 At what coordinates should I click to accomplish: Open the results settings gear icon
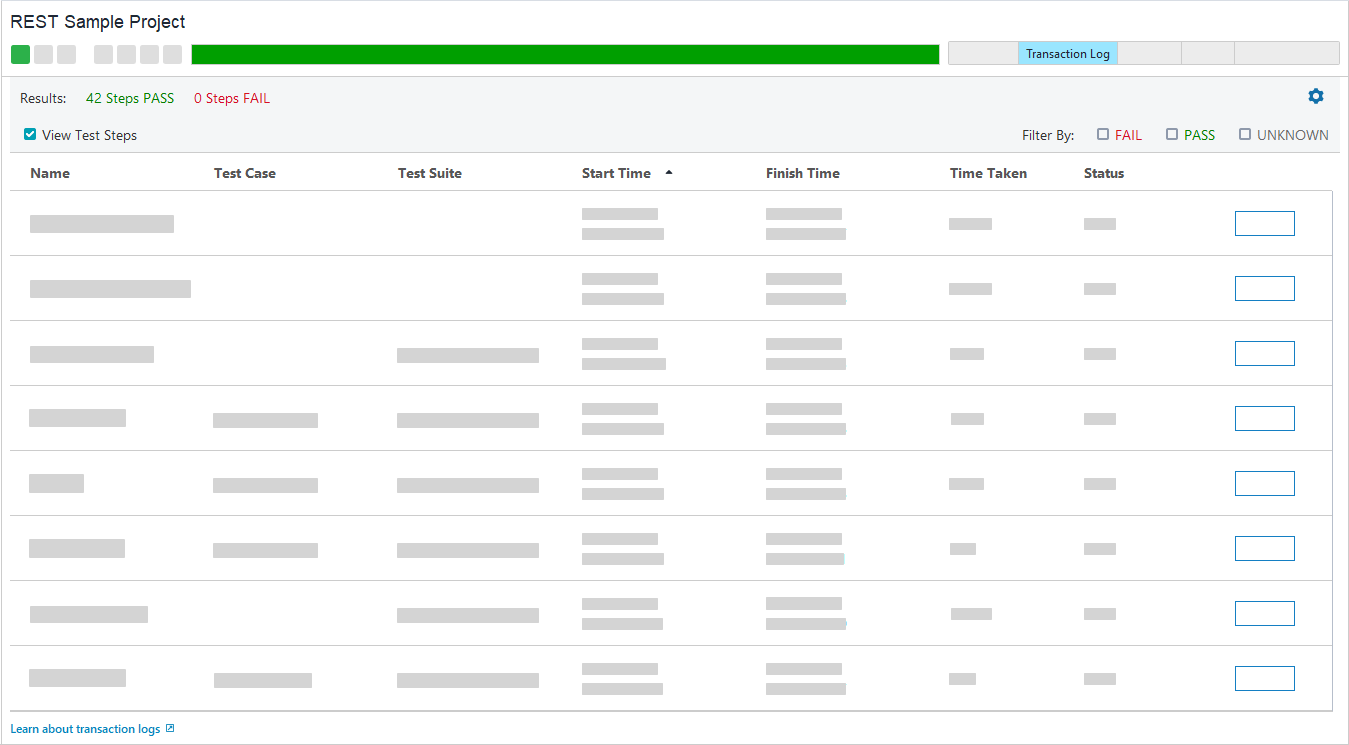(x=1315, y=96)
